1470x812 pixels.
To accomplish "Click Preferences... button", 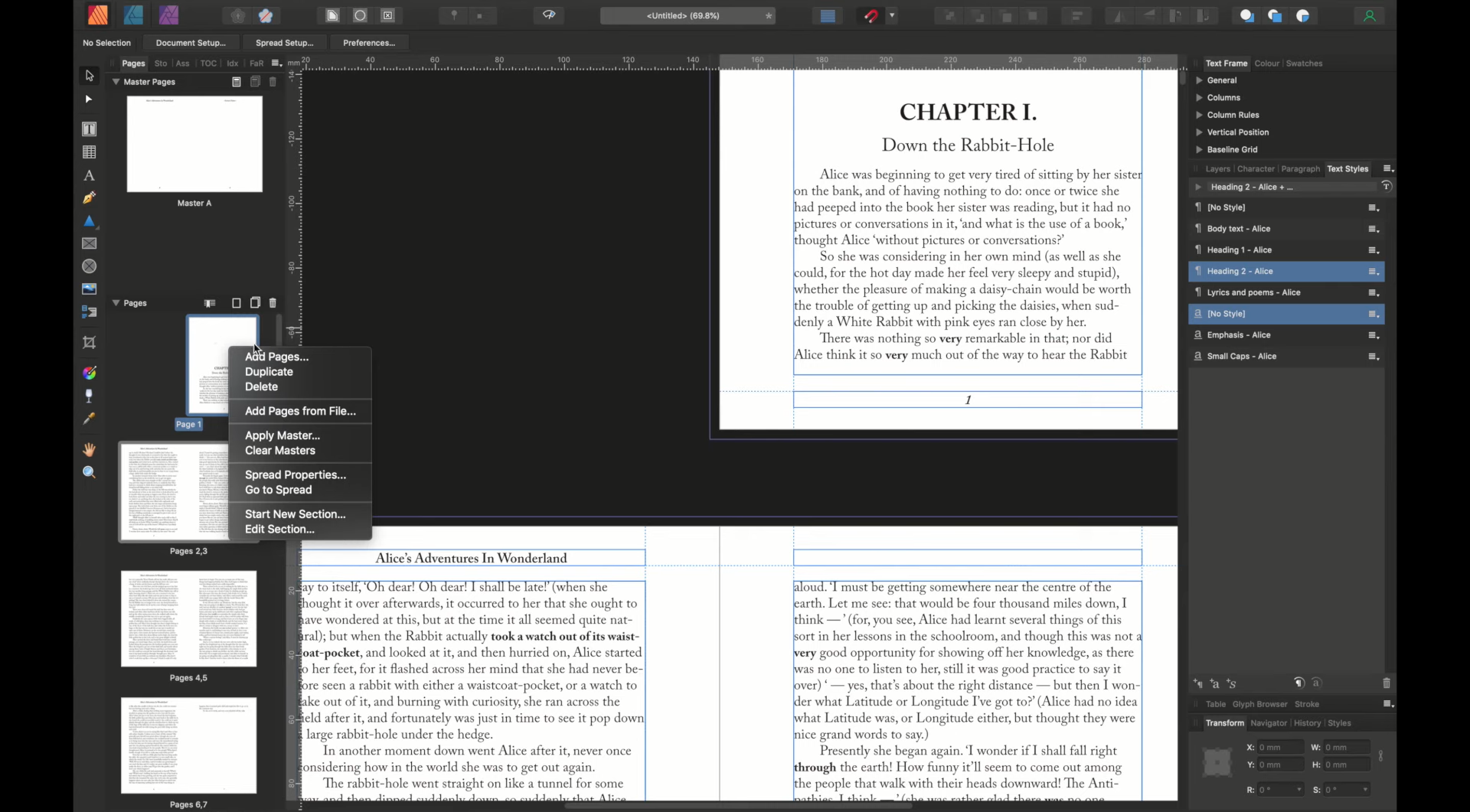I will [369, 43].
